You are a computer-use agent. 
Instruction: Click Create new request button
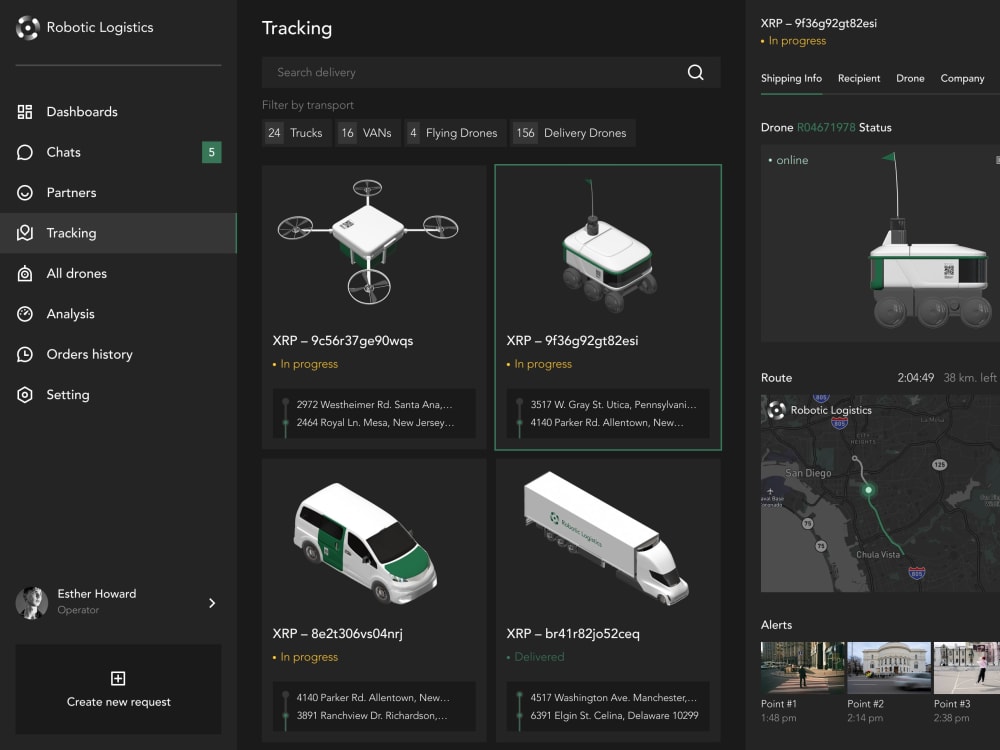[118, 689]
